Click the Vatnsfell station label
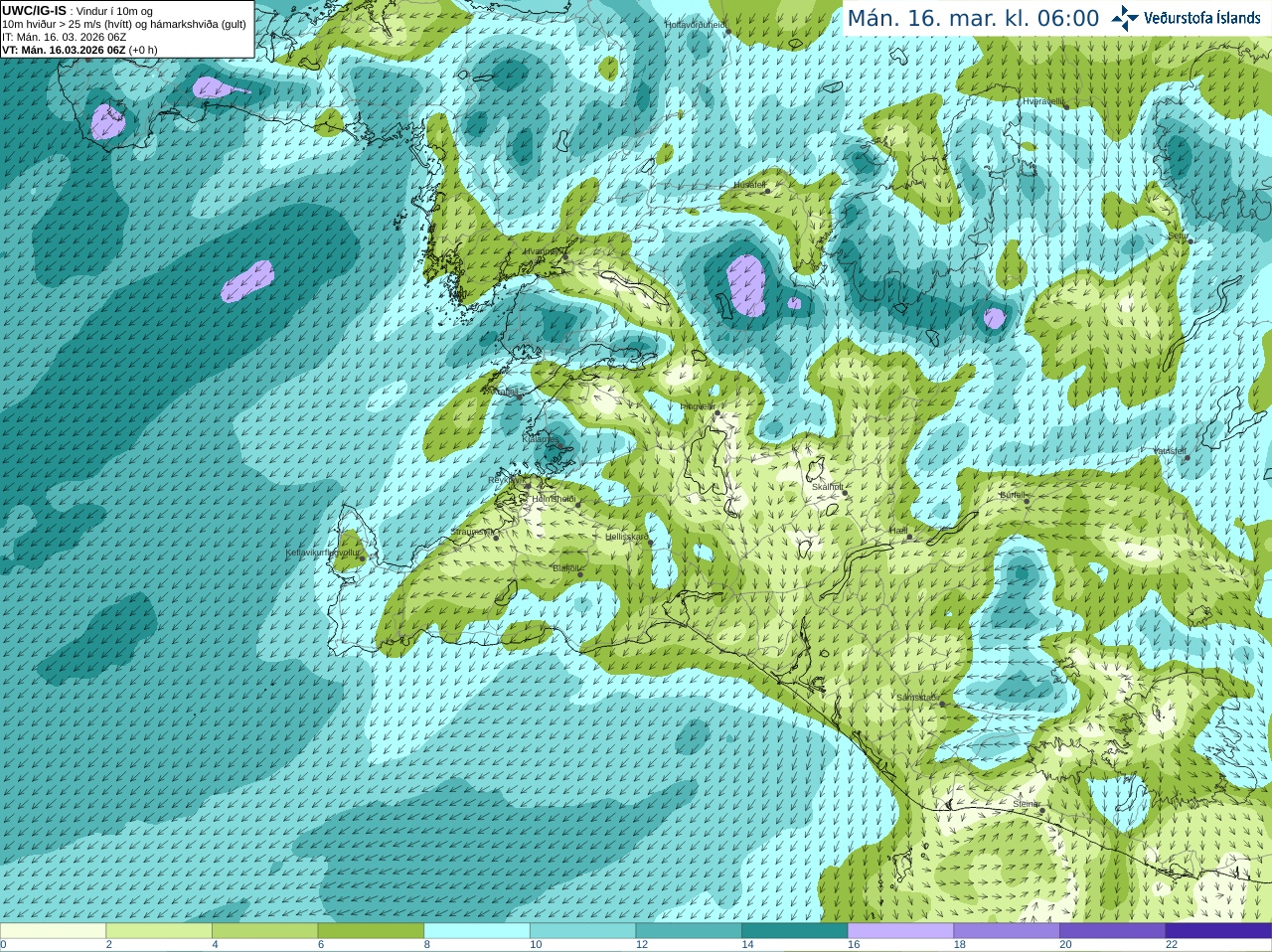The width and height of the screenshot is (1272, 952). [x=1169, y=451]
